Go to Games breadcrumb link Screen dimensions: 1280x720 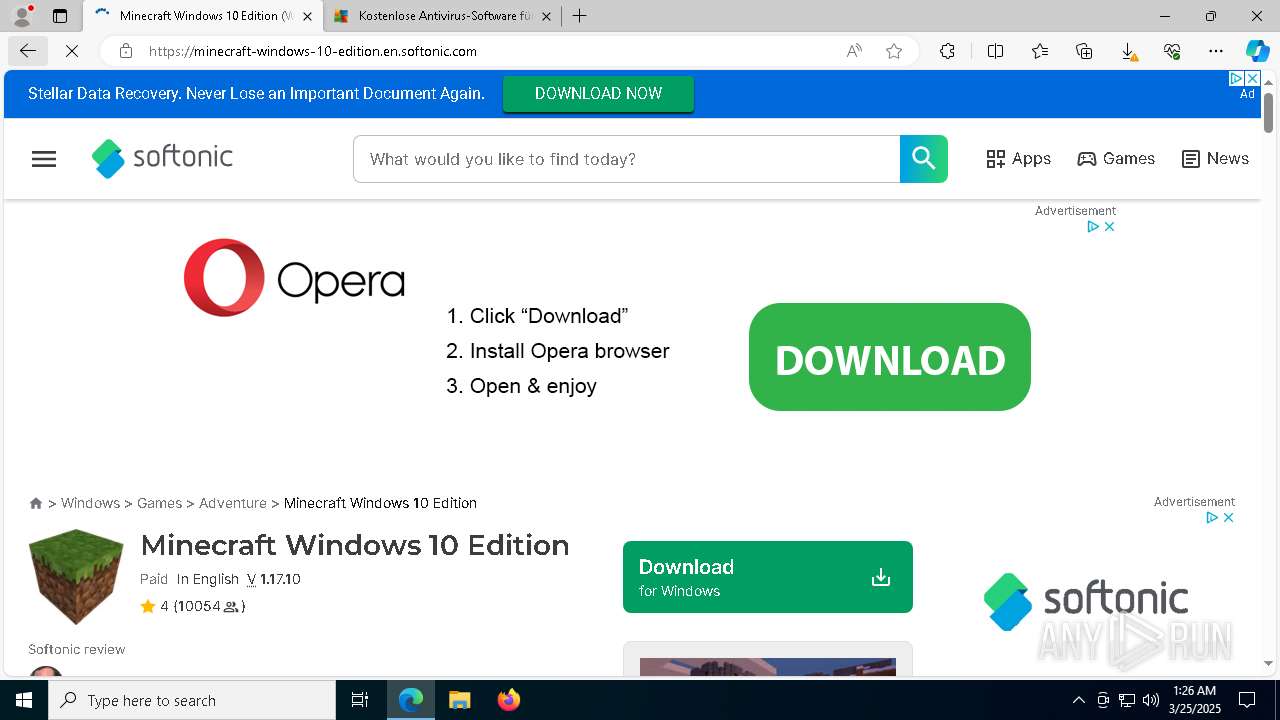(159, 503)
